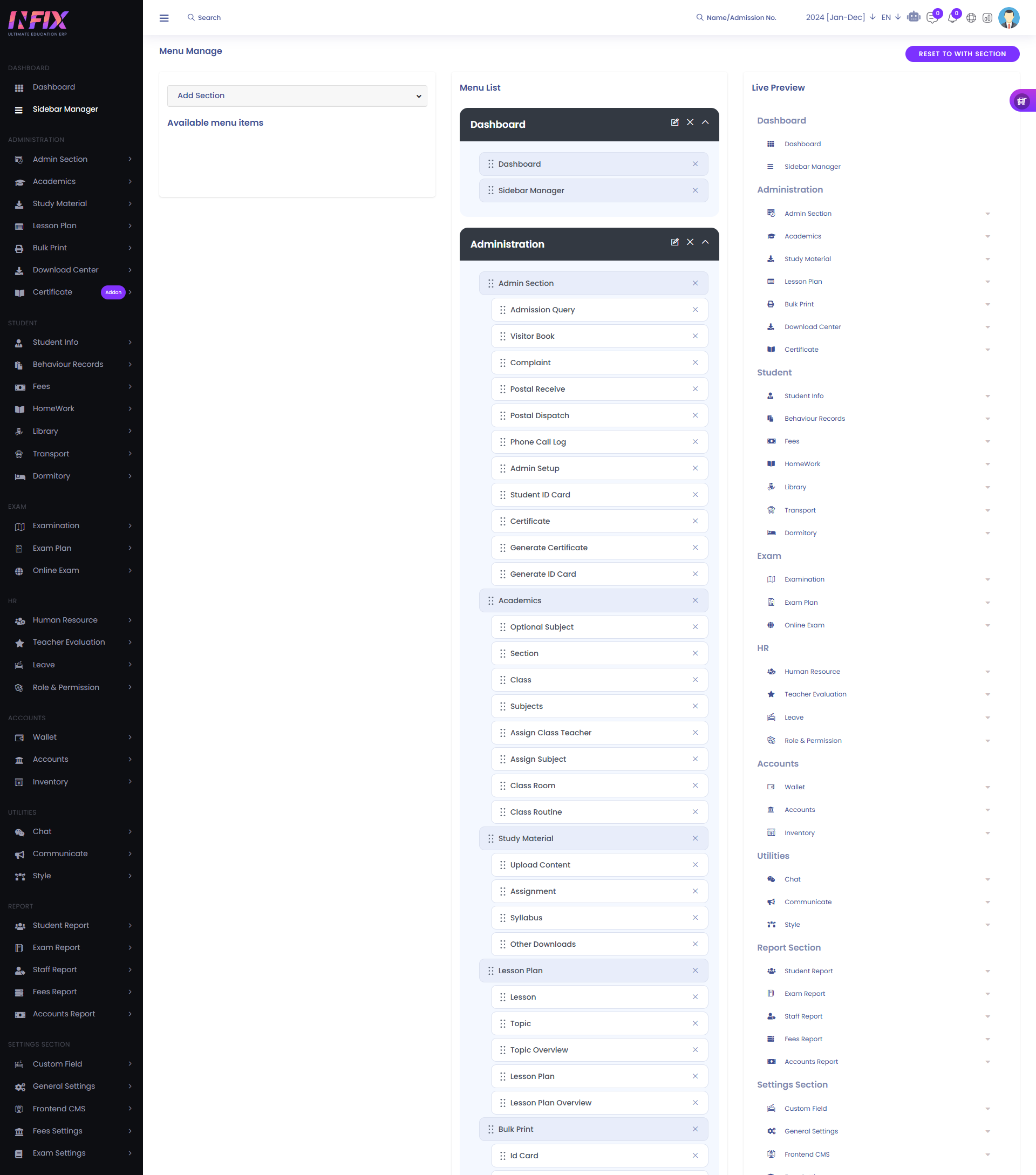Screen dimensions: 1036x1175
Task: Open the robot assistant icon in header
Action: click(x=913, y=17)
